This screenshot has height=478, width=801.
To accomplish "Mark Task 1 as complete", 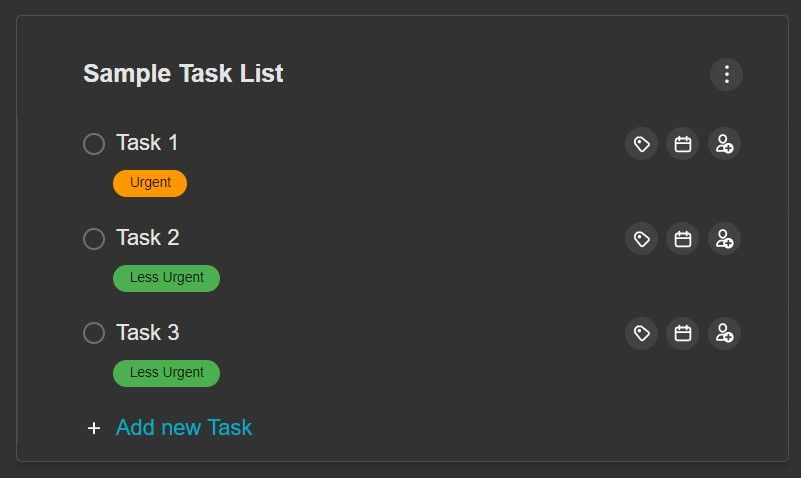I will pyautogui.click(x=94, y=144).
